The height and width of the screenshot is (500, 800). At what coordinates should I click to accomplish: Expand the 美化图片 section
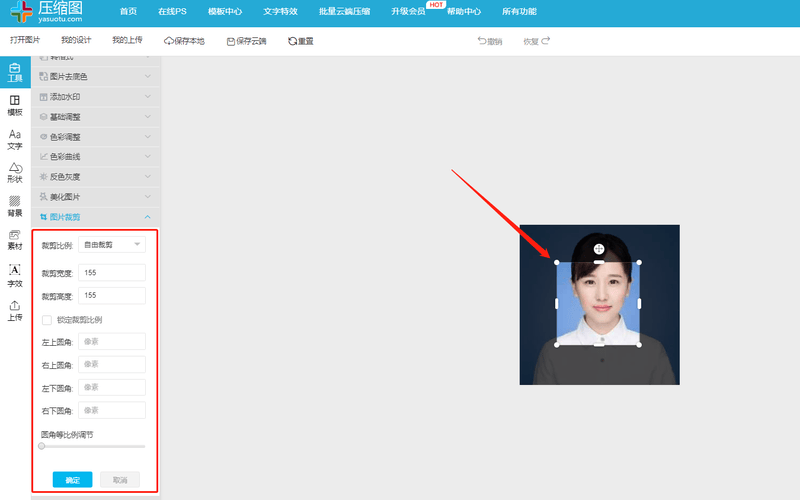[96, 197]
